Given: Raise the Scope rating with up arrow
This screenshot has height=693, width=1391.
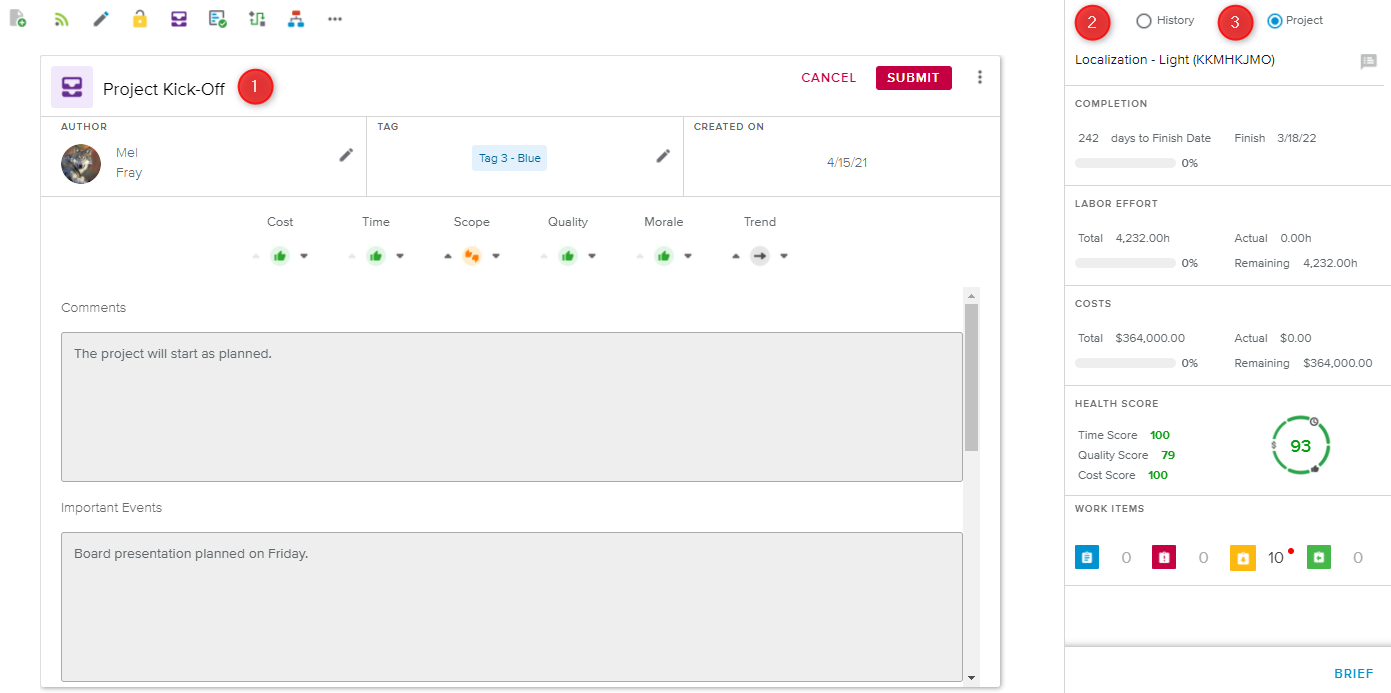Looking at the screenshot, I should (448, 256).
